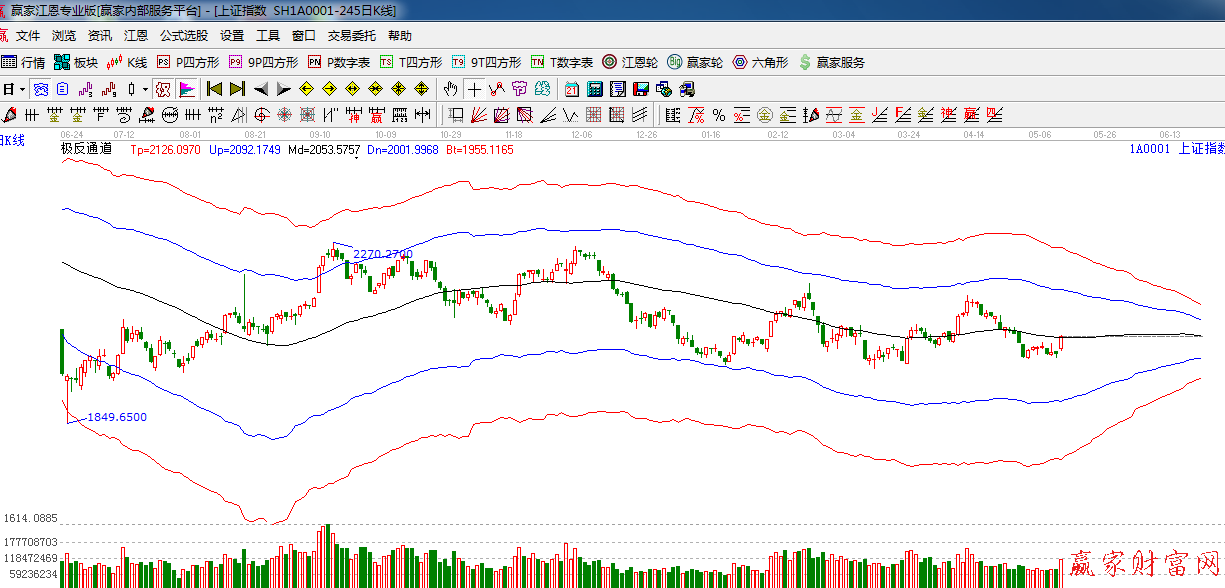Click the calendar date icon
1225x588 pixels.
pos(571,89)
